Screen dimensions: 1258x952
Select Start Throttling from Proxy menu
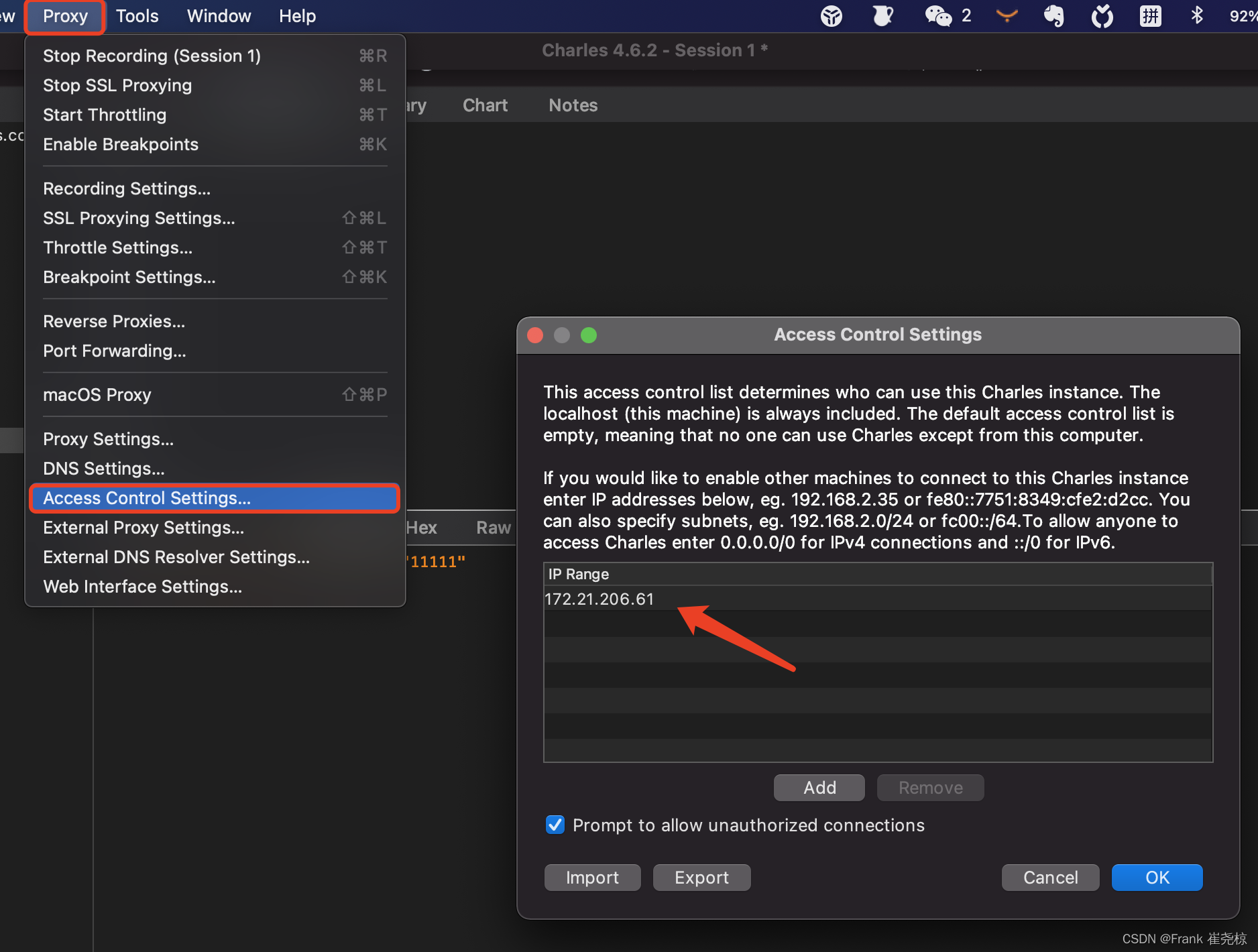(x=215, y=115)
